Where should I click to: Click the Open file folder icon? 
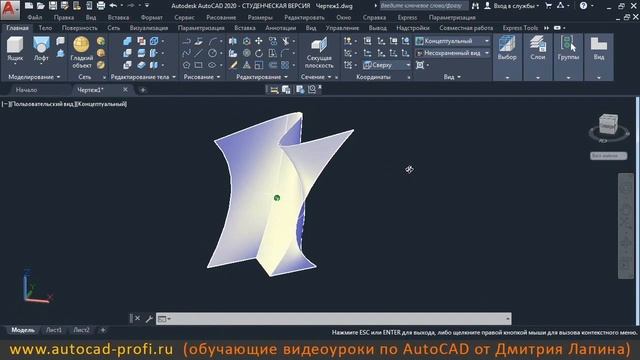pos(40,6)
